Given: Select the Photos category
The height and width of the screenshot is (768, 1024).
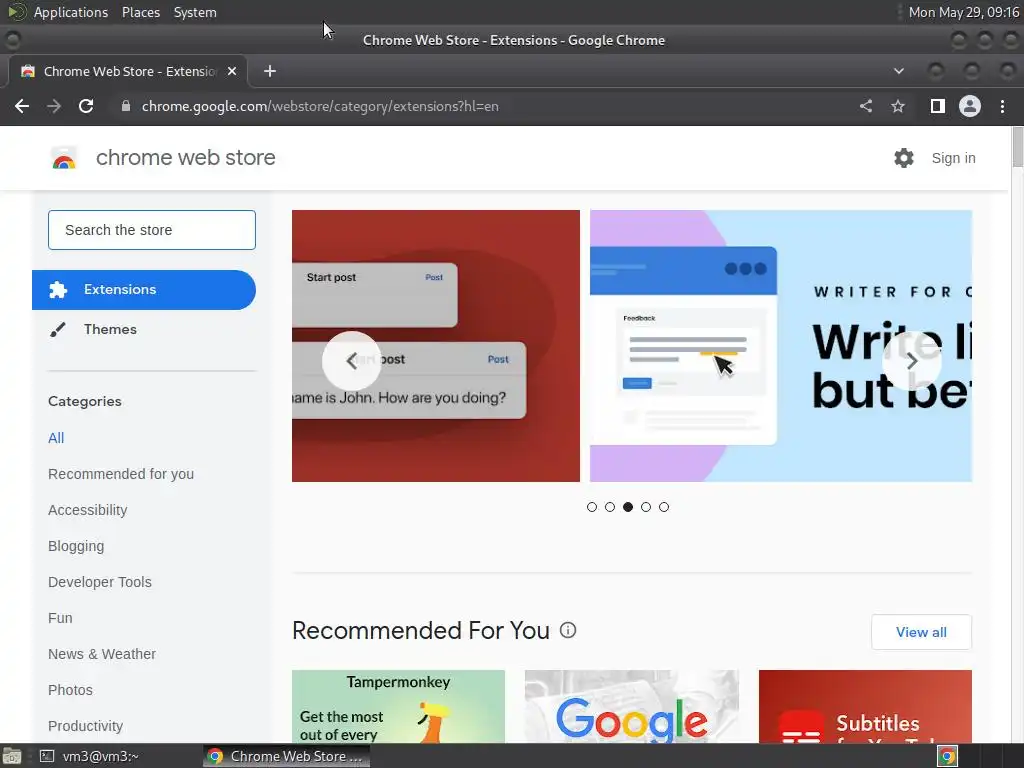Looking at the screenshot, I should [x=70, y=690].
